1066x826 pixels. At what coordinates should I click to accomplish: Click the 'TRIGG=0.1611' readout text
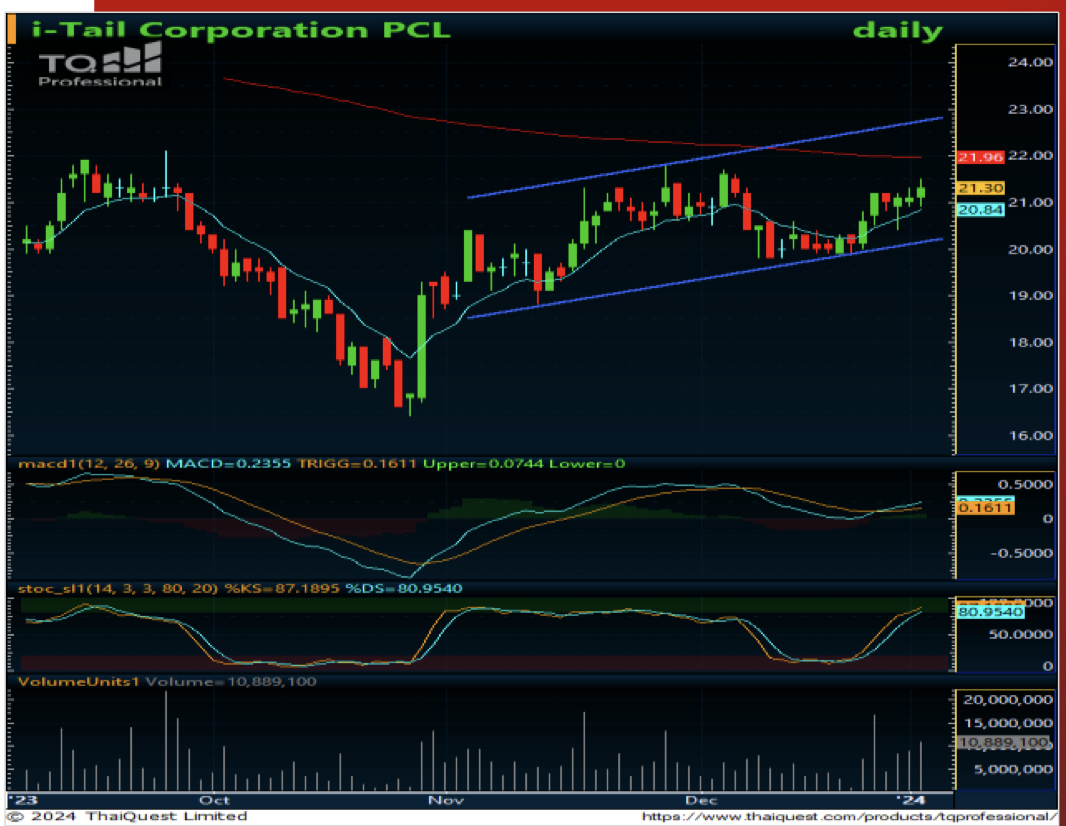[357, 464]
